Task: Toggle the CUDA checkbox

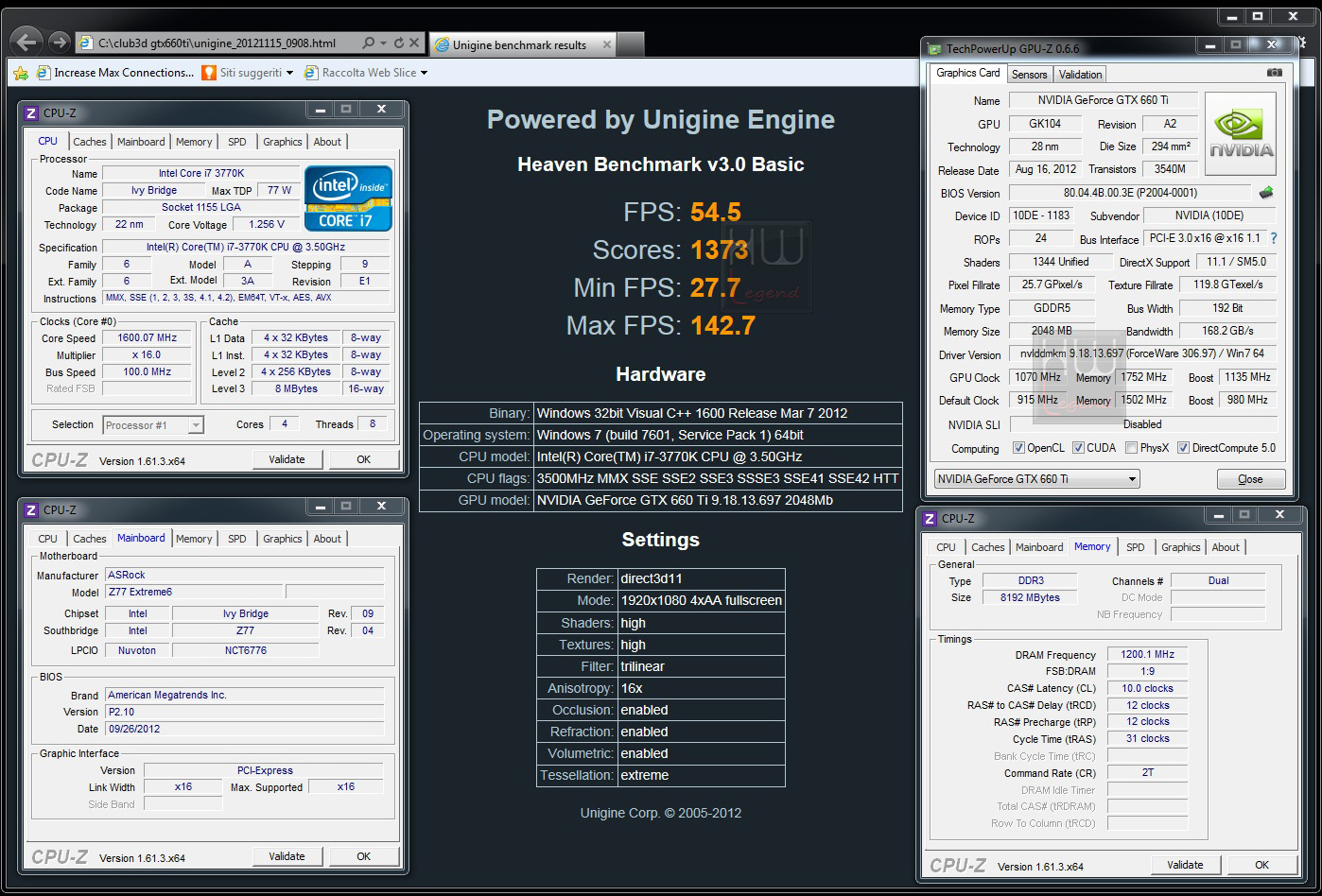Action: (x=1078, y=448)
